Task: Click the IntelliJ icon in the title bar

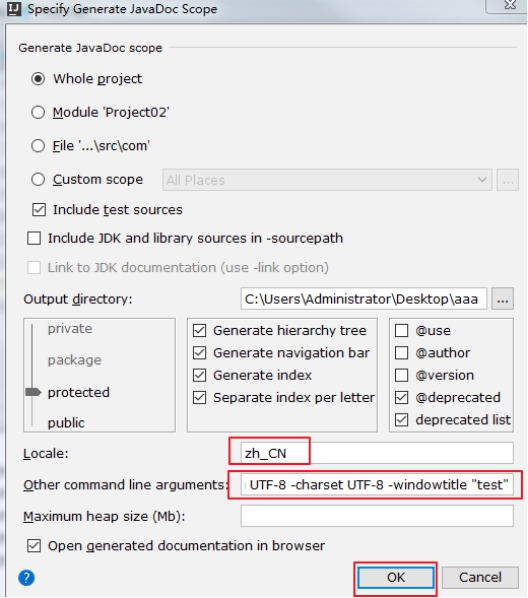Action: (x=14, y=9)
